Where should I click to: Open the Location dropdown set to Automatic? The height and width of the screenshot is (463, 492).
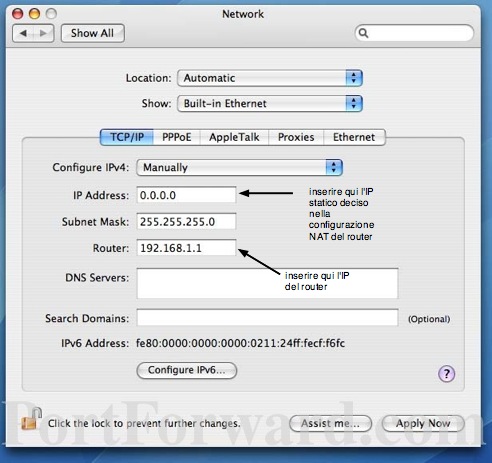click(270, 78)
